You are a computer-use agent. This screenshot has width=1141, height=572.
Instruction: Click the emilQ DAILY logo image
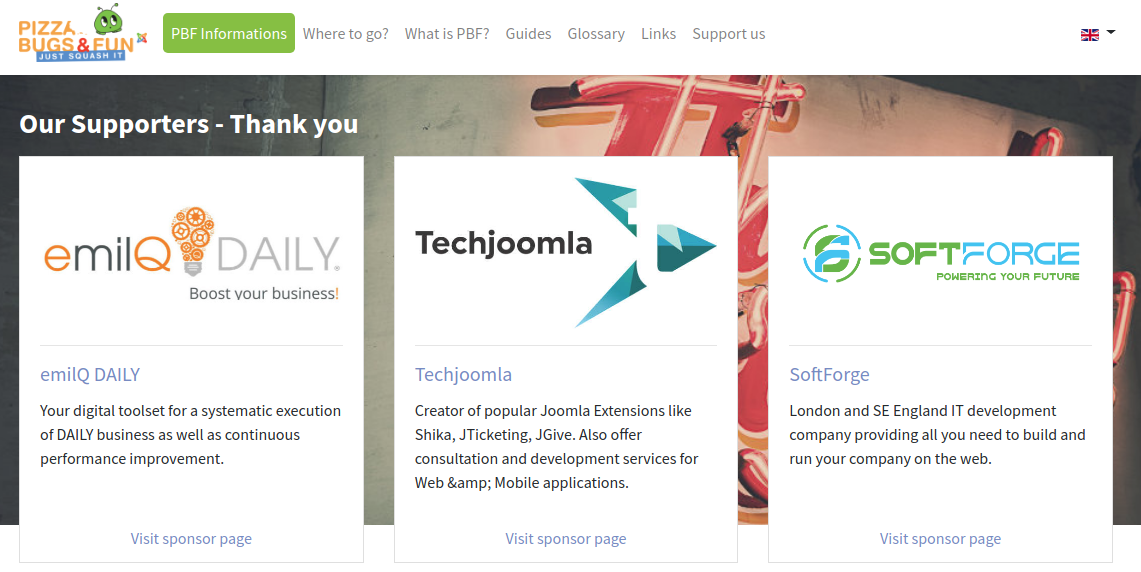click(x=191, y=252)
